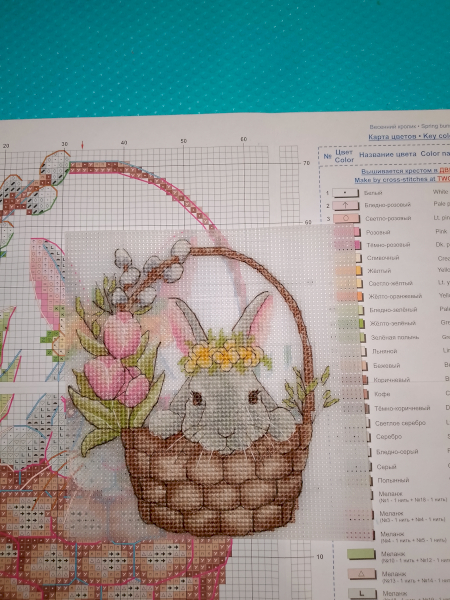
Task: Click the white swatch with dot symbol
Action: 346,193
